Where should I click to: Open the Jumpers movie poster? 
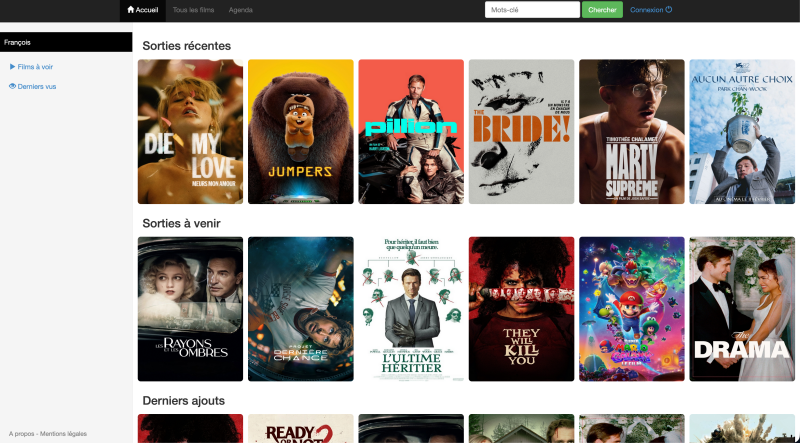[301, 132]
